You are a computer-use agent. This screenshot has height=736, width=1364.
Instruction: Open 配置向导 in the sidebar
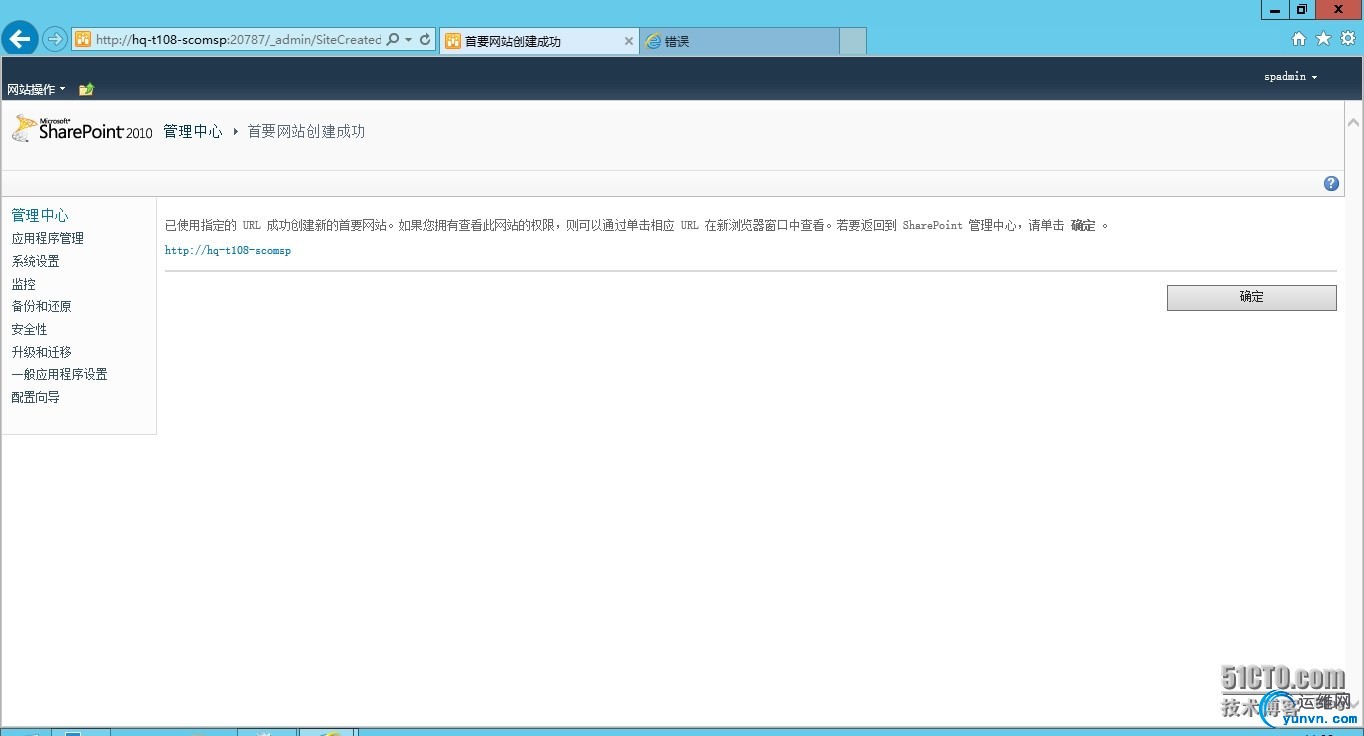click(36, 397)
